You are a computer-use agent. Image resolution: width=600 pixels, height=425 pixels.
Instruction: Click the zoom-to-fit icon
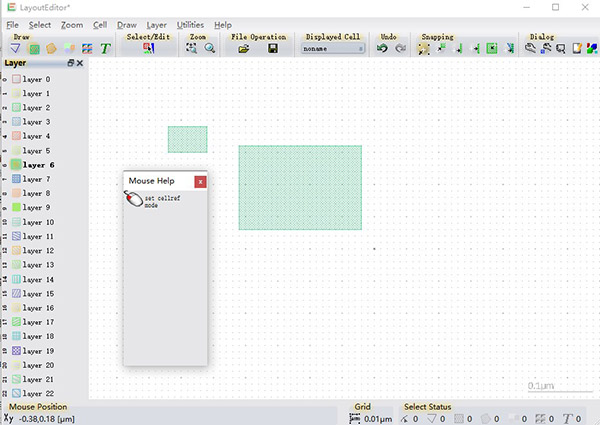click(191, 48)
